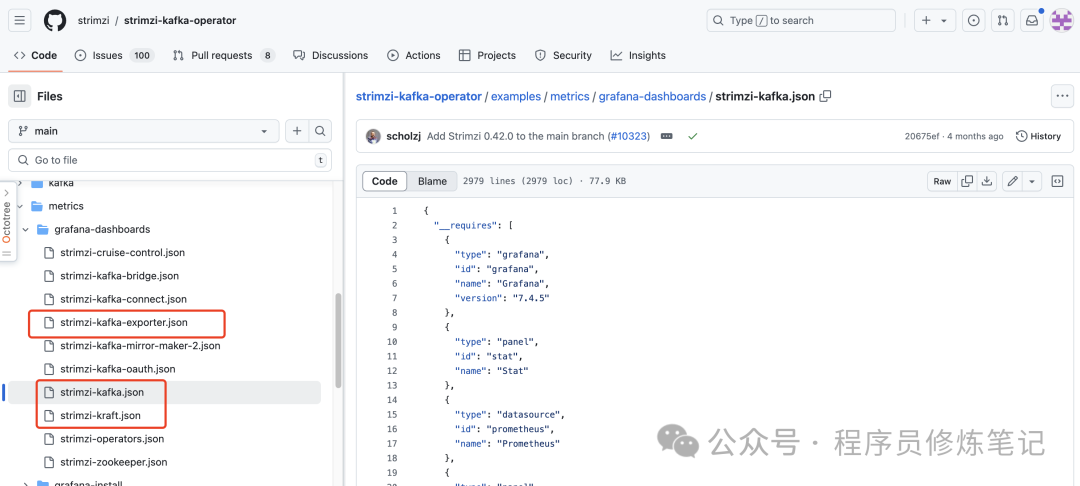Collapse the file tree panel
The image size is (1080, 486).
(x=20, y=96)
